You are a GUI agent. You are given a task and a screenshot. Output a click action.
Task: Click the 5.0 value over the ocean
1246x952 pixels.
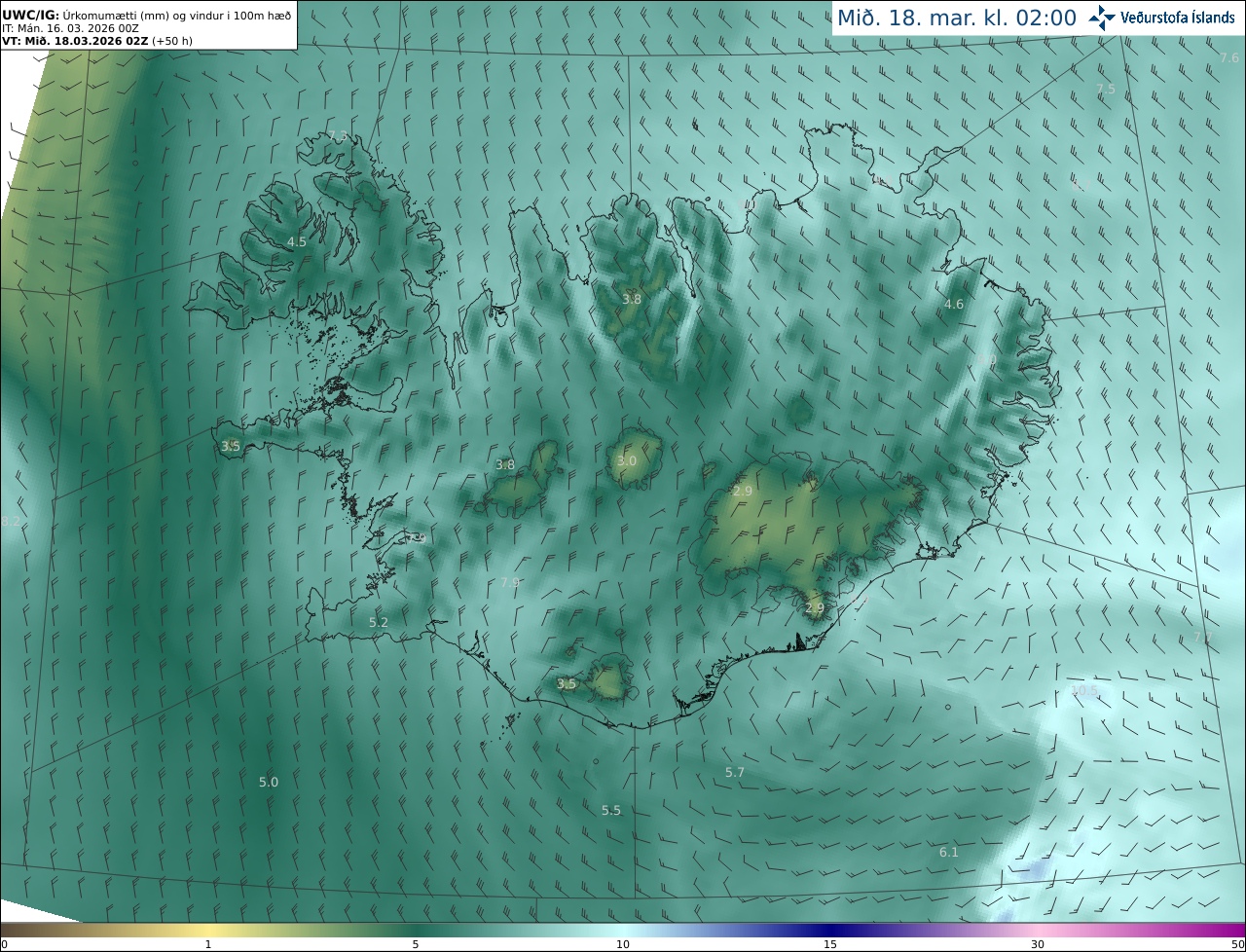click(x=268, y=782)
